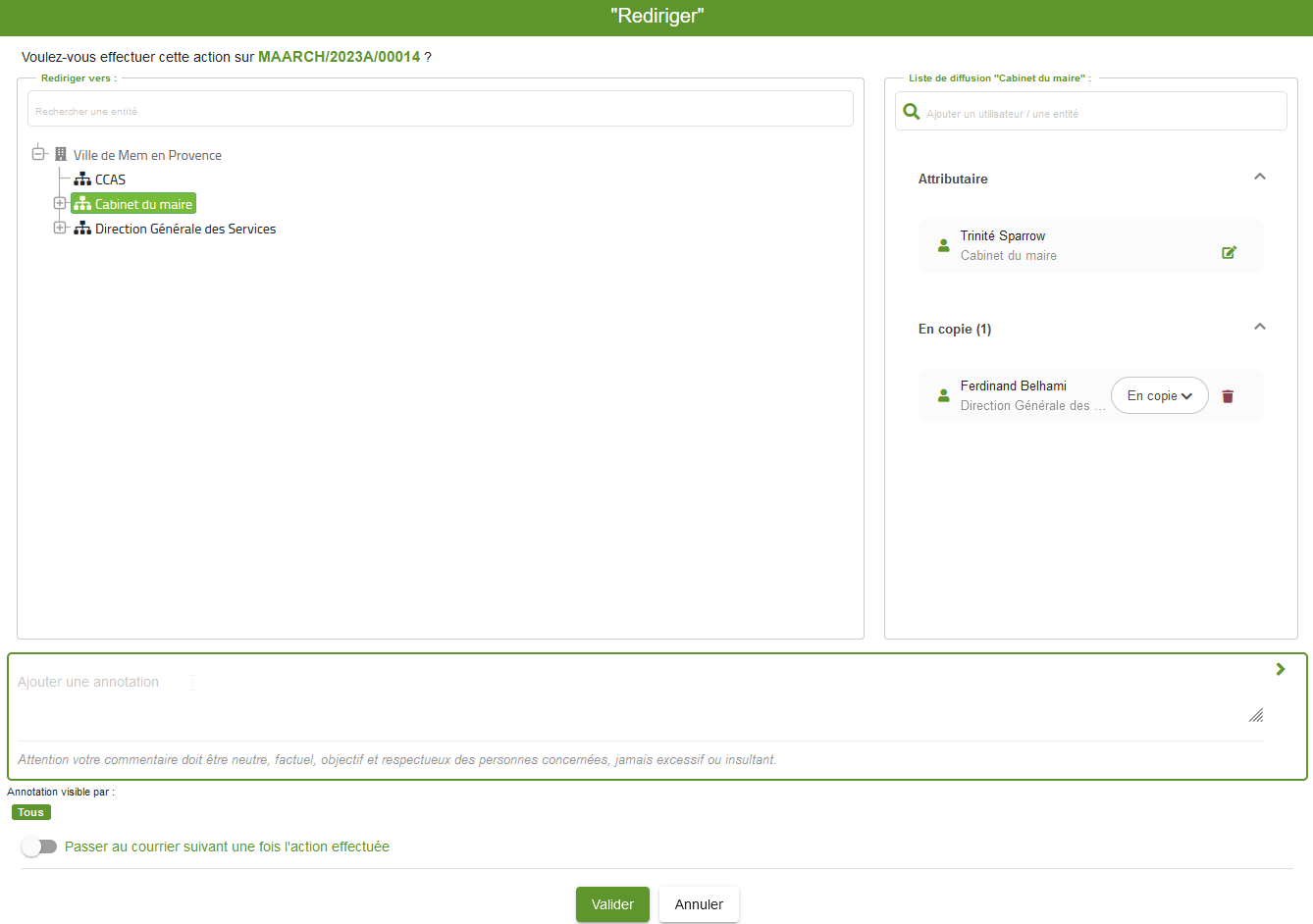The image size is (1313, 924).
Task: Collapse the En copie section
Action: pos(1260,328)
